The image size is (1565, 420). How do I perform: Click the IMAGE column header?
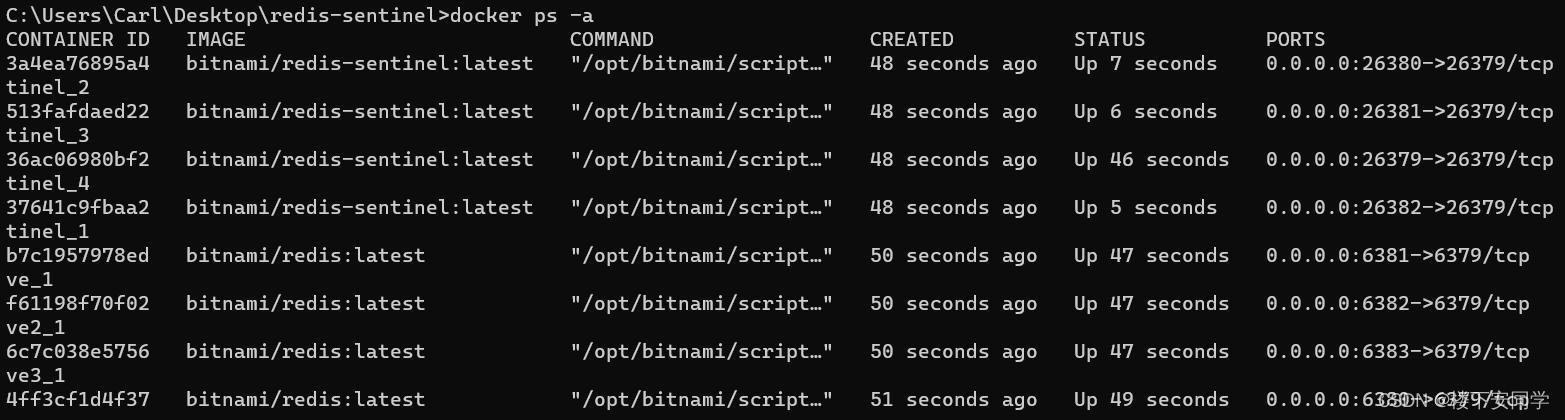point(216,39)
